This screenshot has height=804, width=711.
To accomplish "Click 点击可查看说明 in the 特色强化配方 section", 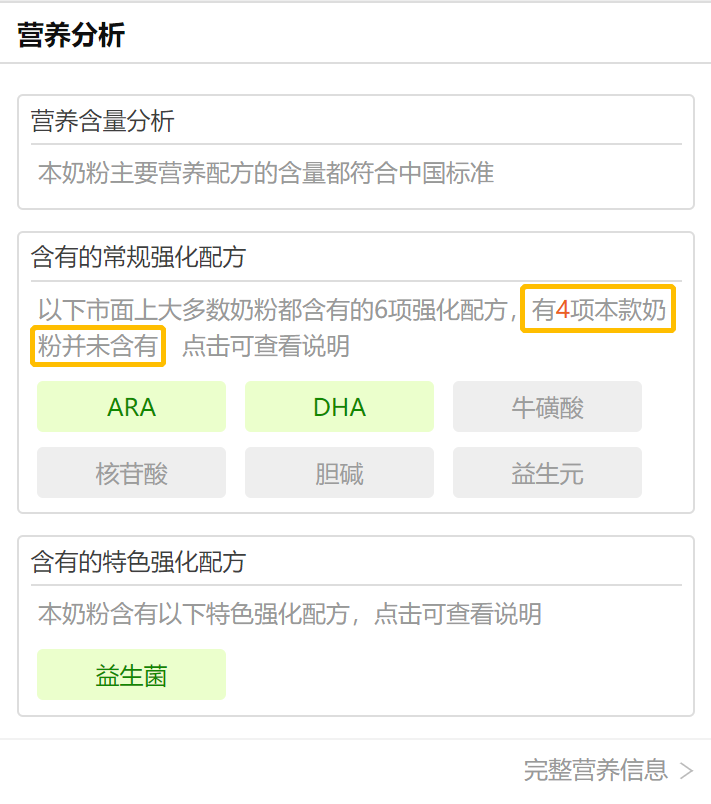I will click(x=458, y=613).
